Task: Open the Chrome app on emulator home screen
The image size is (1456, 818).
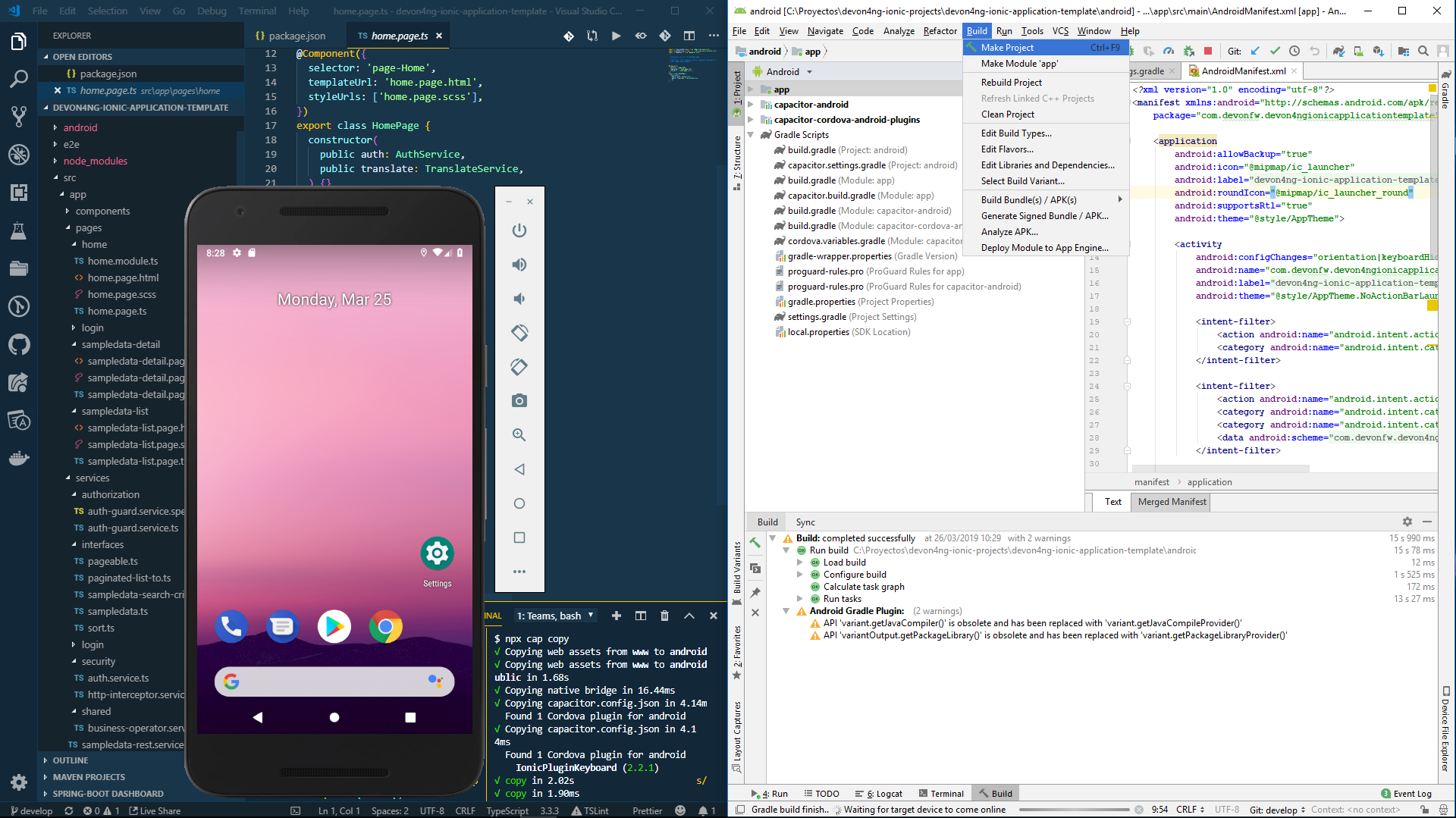Action: click(x=385, y=627)
